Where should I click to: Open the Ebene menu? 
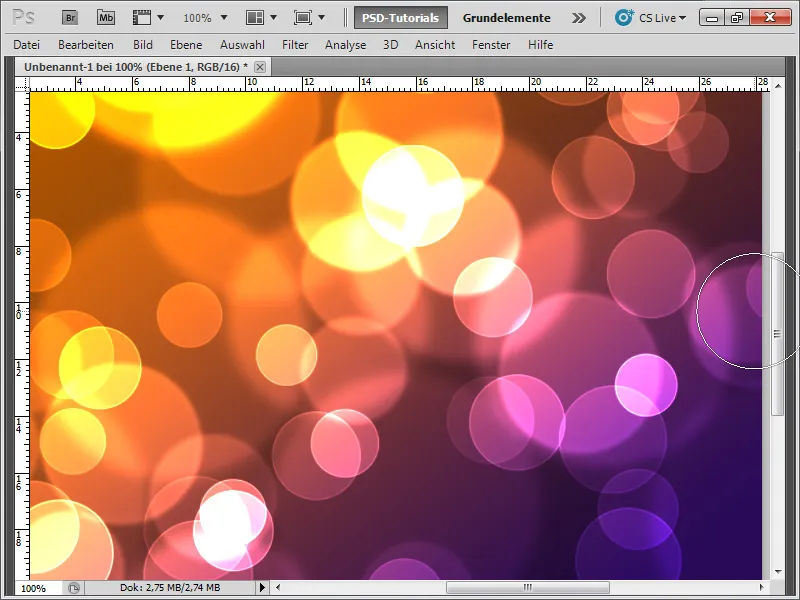tap(186, 45)
